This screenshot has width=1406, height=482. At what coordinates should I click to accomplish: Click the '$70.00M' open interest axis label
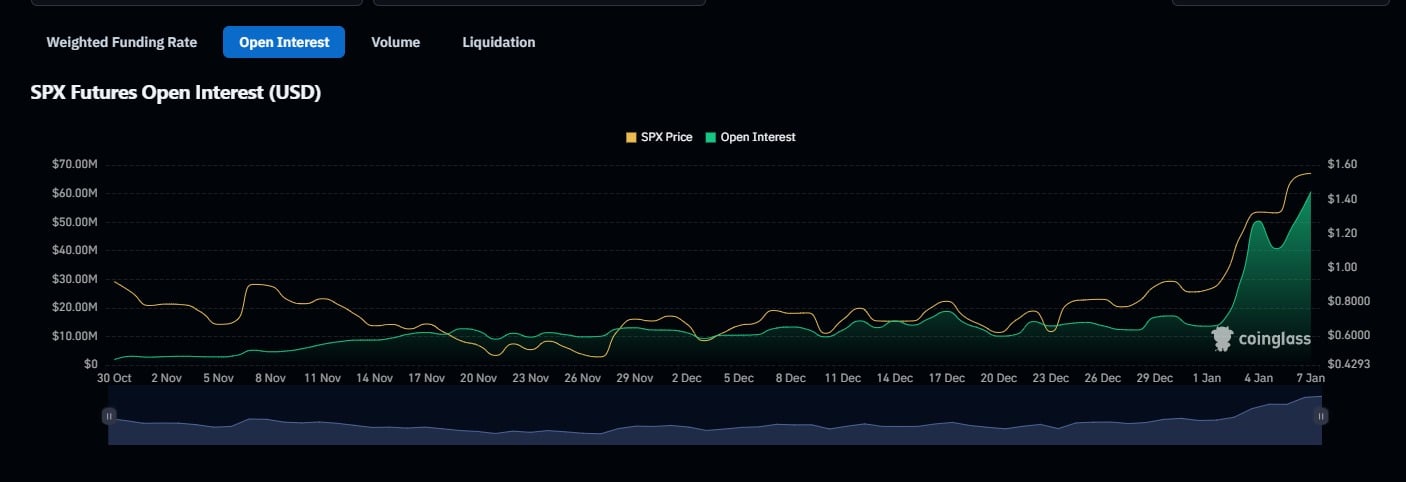pos(74,164)
